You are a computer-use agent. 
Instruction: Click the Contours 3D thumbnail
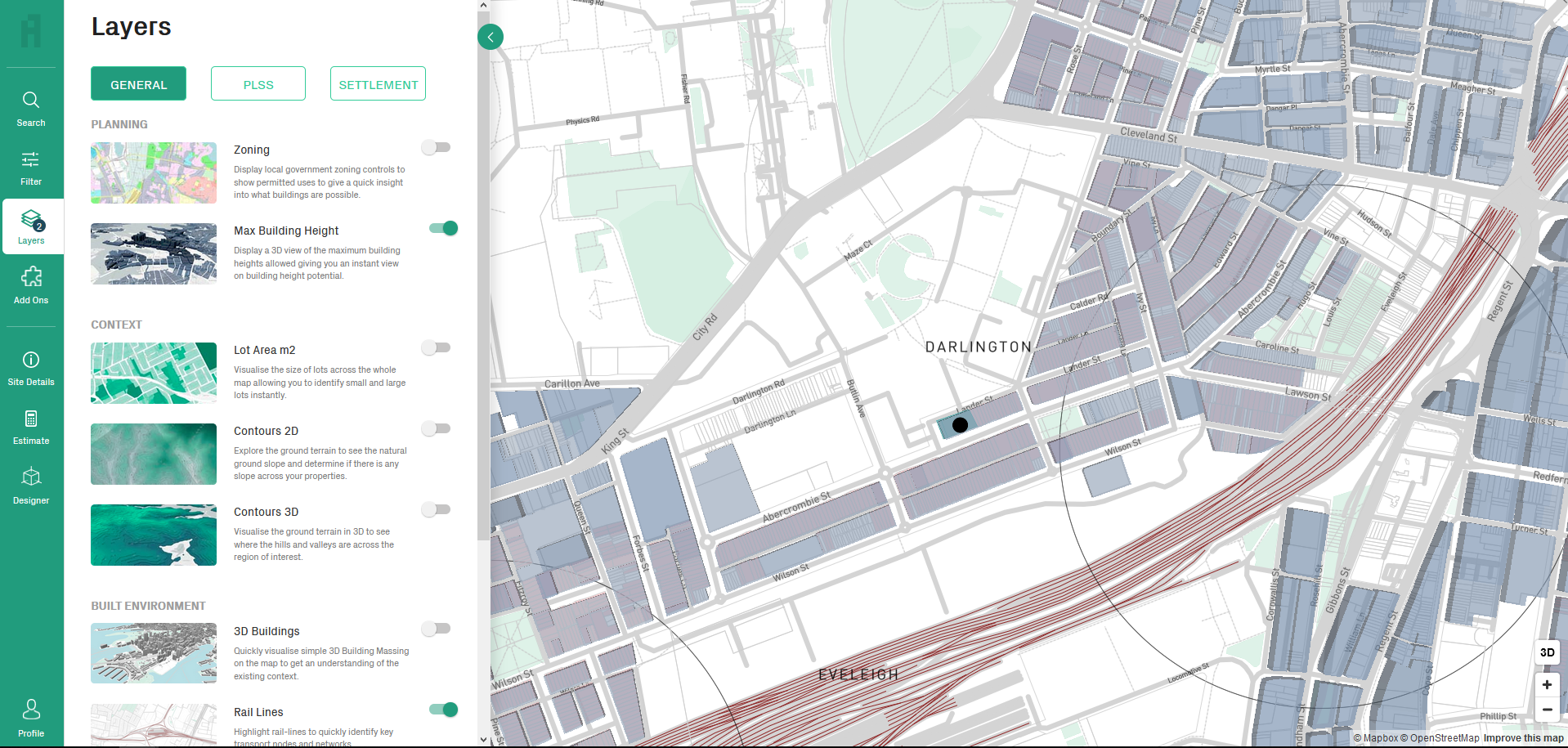[154, 535]
